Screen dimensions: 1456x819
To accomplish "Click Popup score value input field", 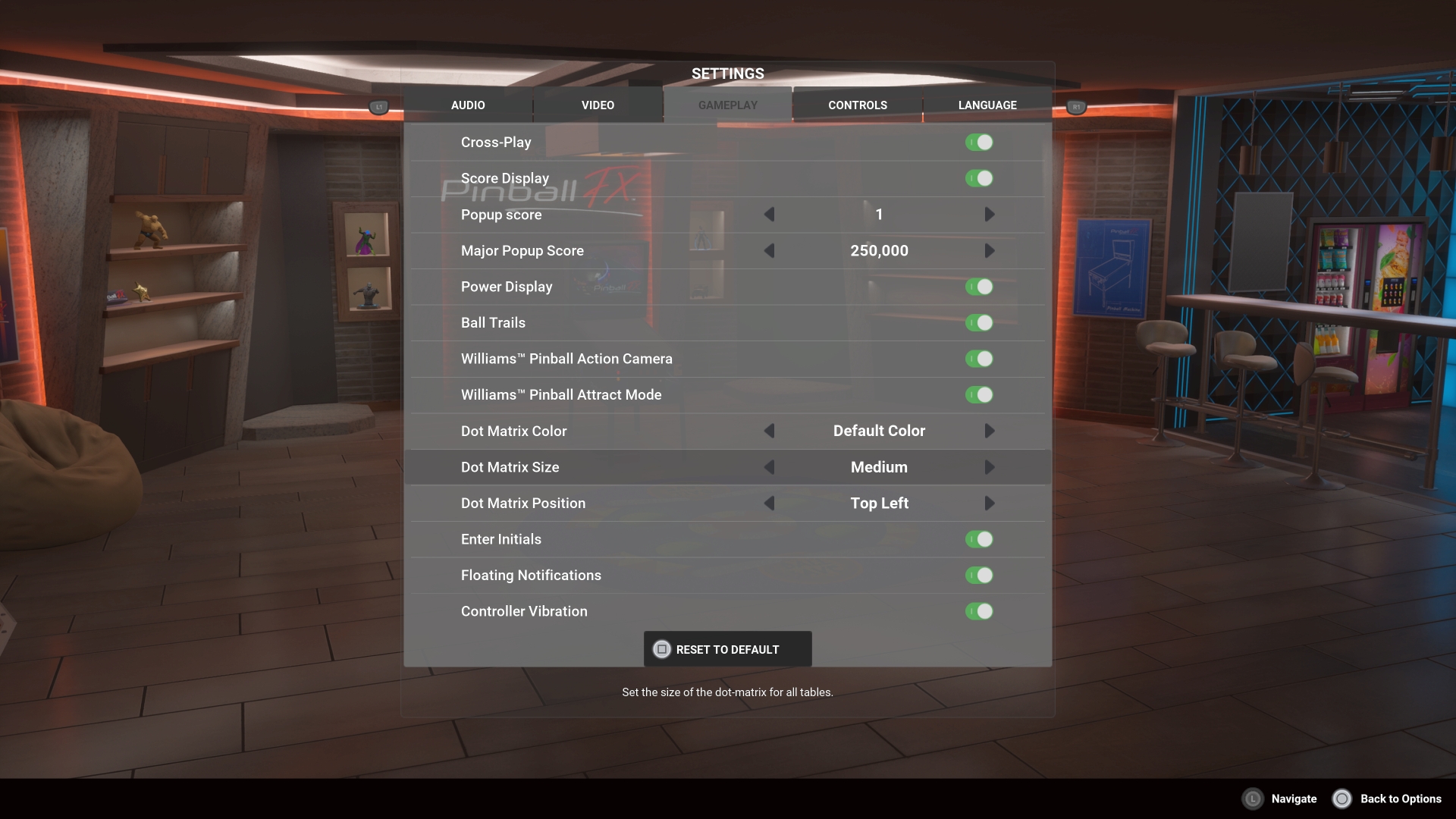I will 879,214.
